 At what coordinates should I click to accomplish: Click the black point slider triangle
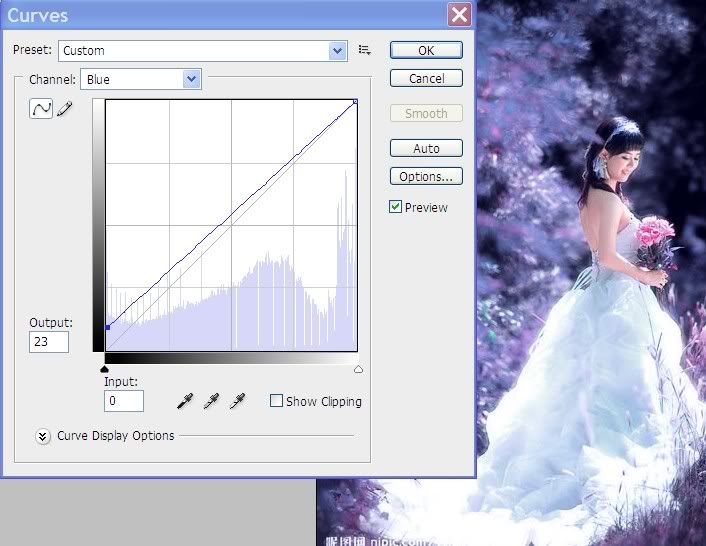(105, 368)
